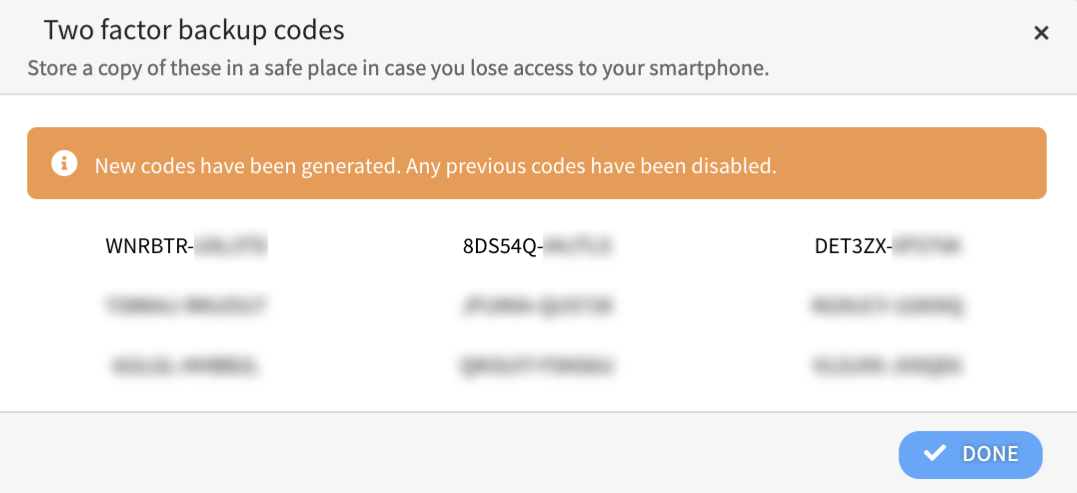Click the blurred suffix after WNRBTR-
Image resolution: width=1077 pixels, height=493 pixels.
231,246
